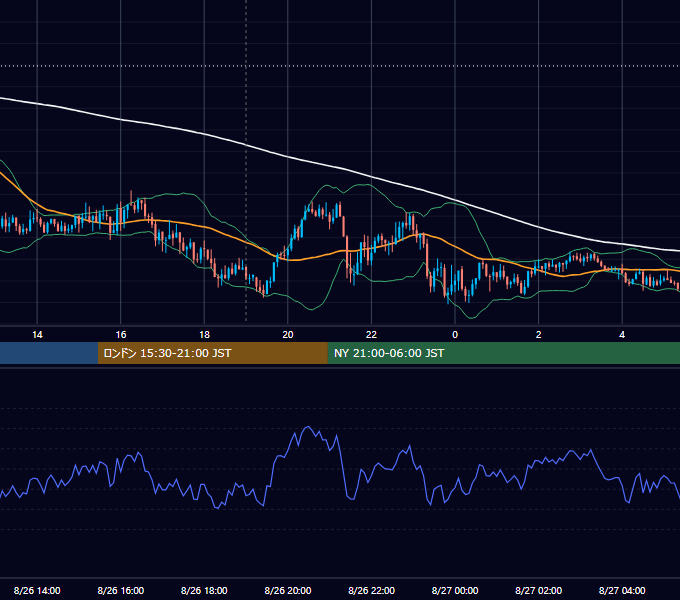Click the 8/26 14:00 label on the oscillator axis

(x=37, y=590)
